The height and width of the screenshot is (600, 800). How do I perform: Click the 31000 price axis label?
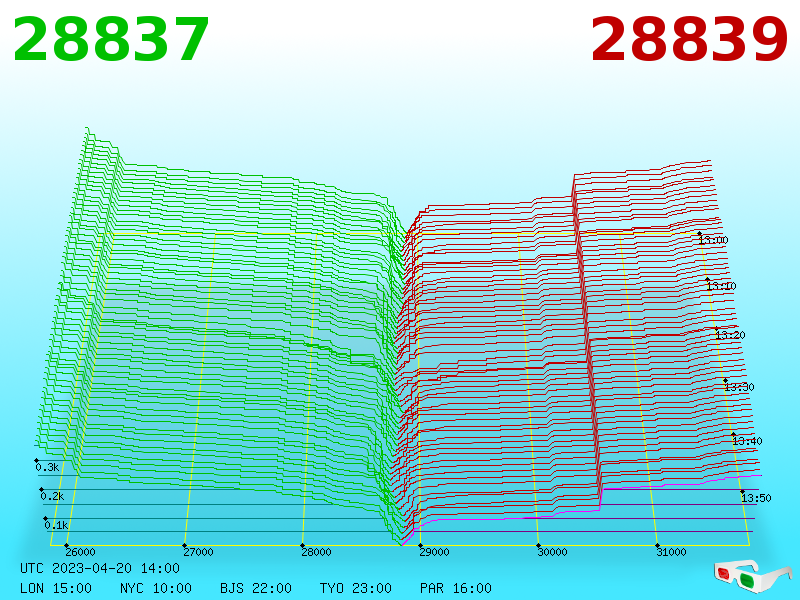tap(671, 552)
